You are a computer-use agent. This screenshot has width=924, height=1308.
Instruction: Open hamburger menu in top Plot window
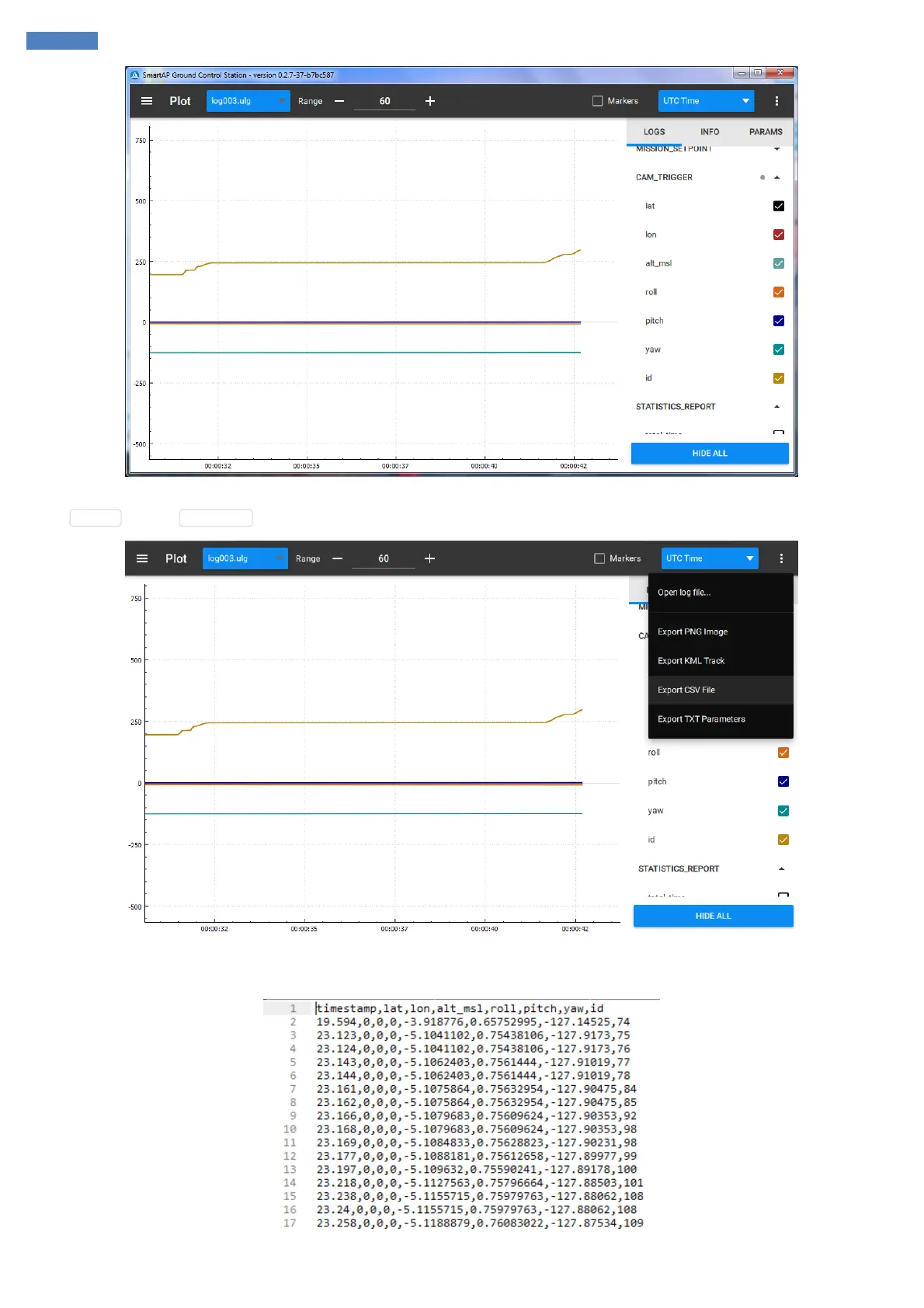pos(147,101)
